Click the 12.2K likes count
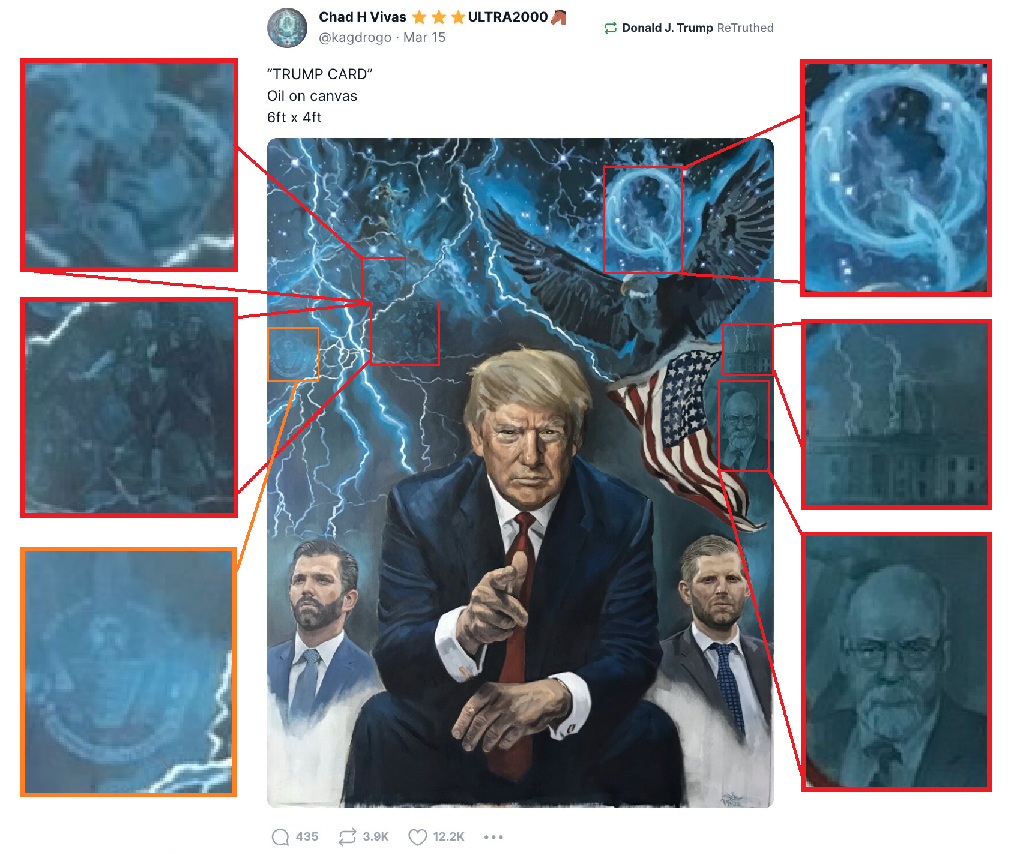This screenshot has height=854, width=1012. [449, 837]
